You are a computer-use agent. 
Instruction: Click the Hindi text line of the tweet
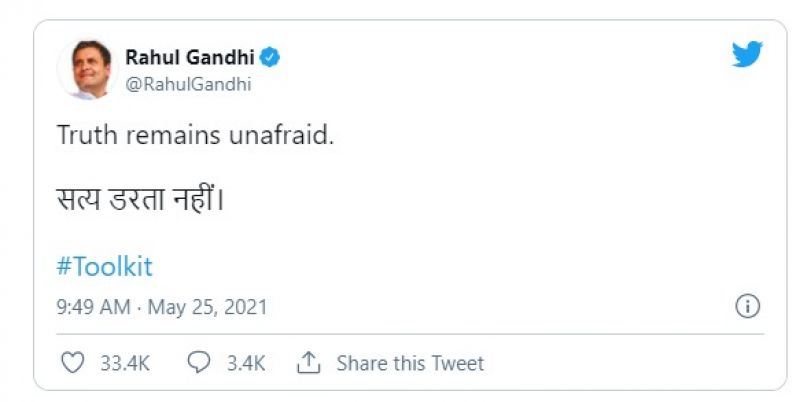pos(141,201)
